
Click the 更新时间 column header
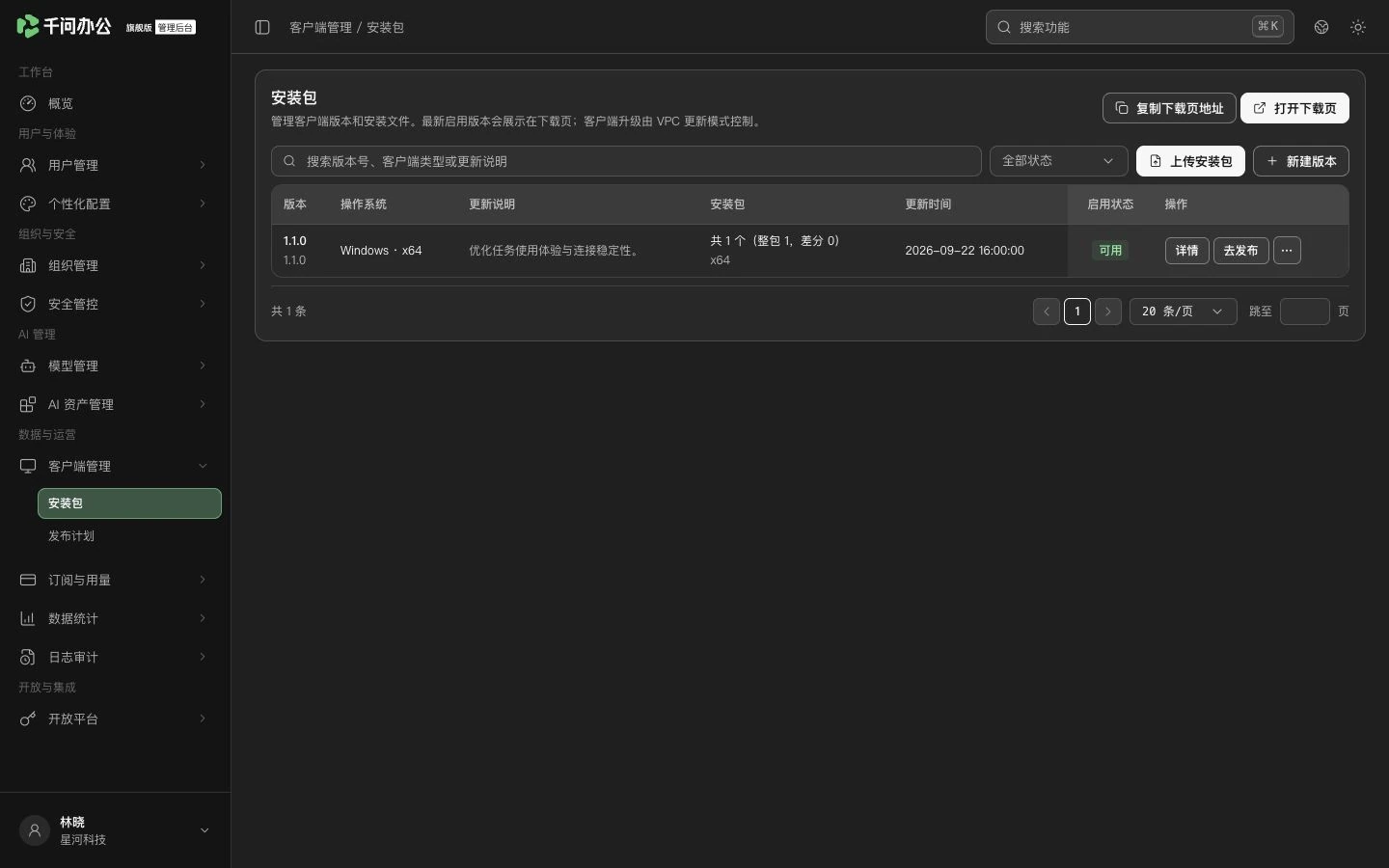click(928, 204)
